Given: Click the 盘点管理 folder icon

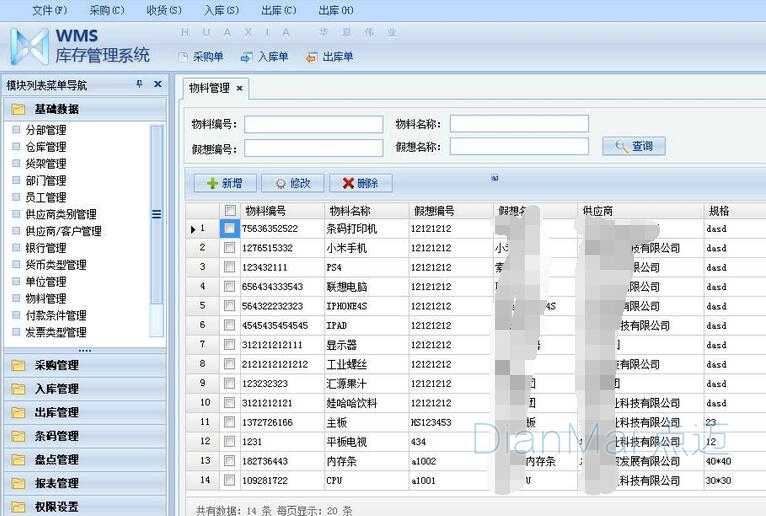Looking at the screenshot, I should [18, 459].
